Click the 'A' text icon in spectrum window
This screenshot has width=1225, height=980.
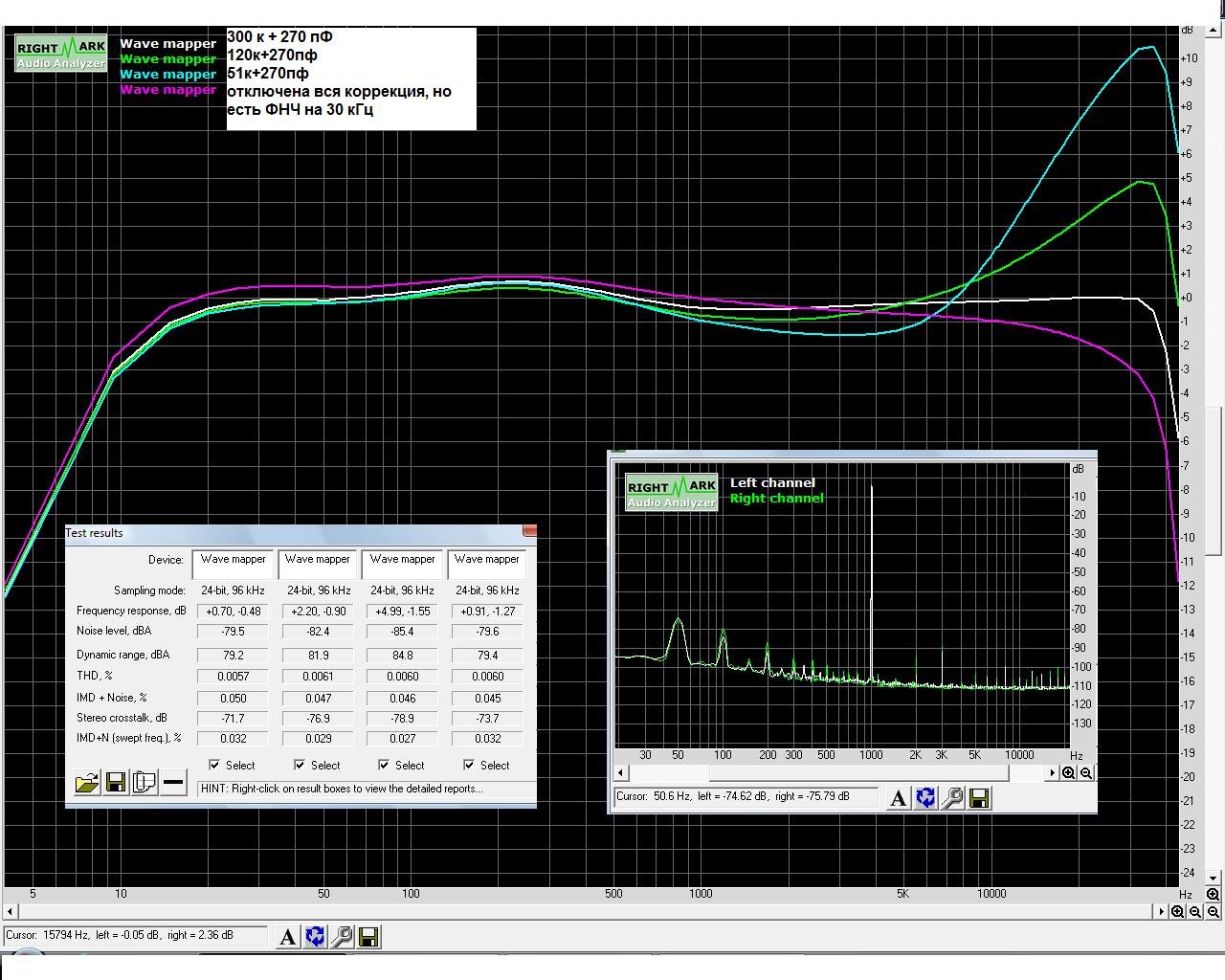pos(898,798)
